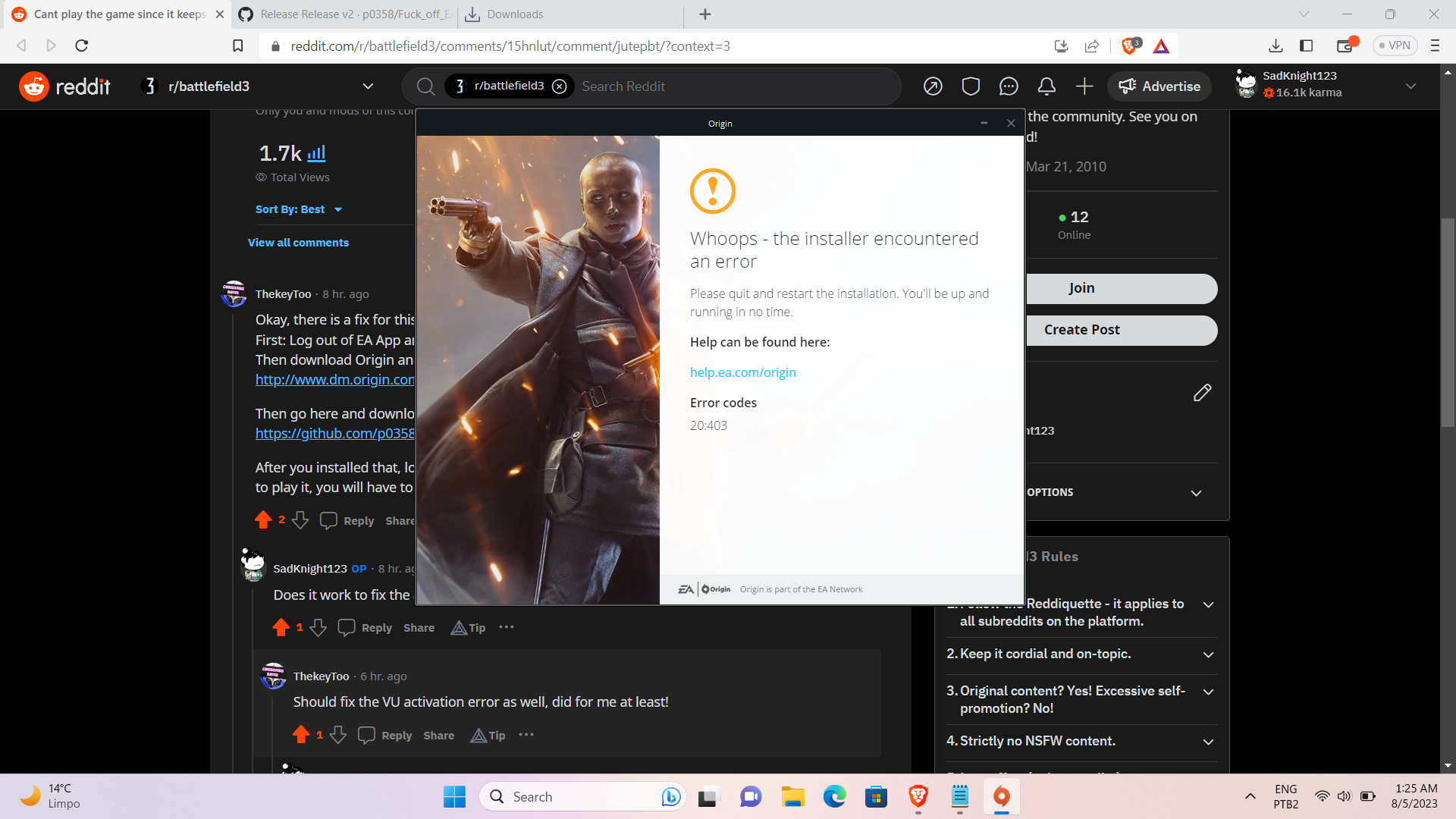
Task: Open the Reddit chat icon
Action: tap(1009, 86)
